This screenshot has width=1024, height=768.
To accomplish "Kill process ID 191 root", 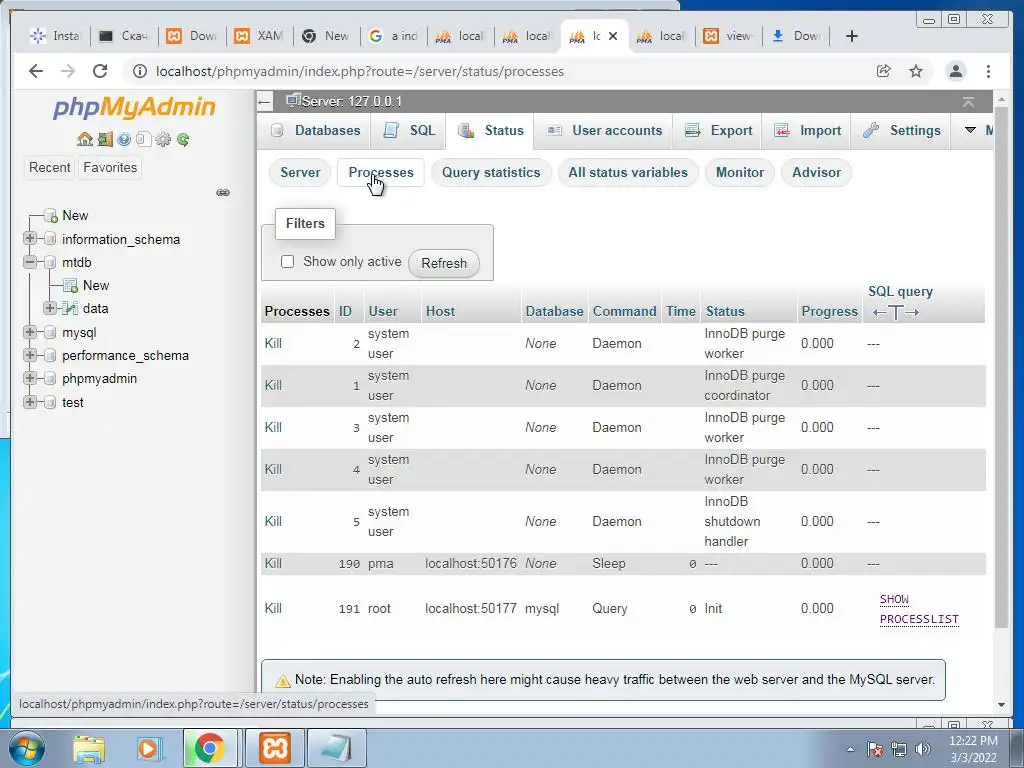I will 273,608.
